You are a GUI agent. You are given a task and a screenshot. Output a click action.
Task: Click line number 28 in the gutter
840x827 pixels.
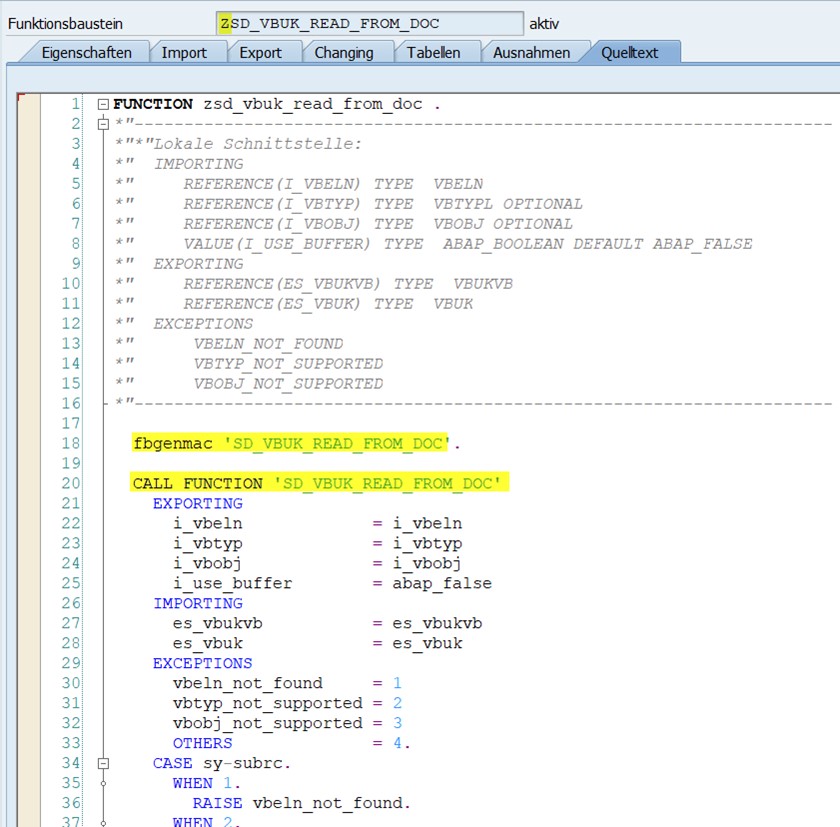pos(71,643)
